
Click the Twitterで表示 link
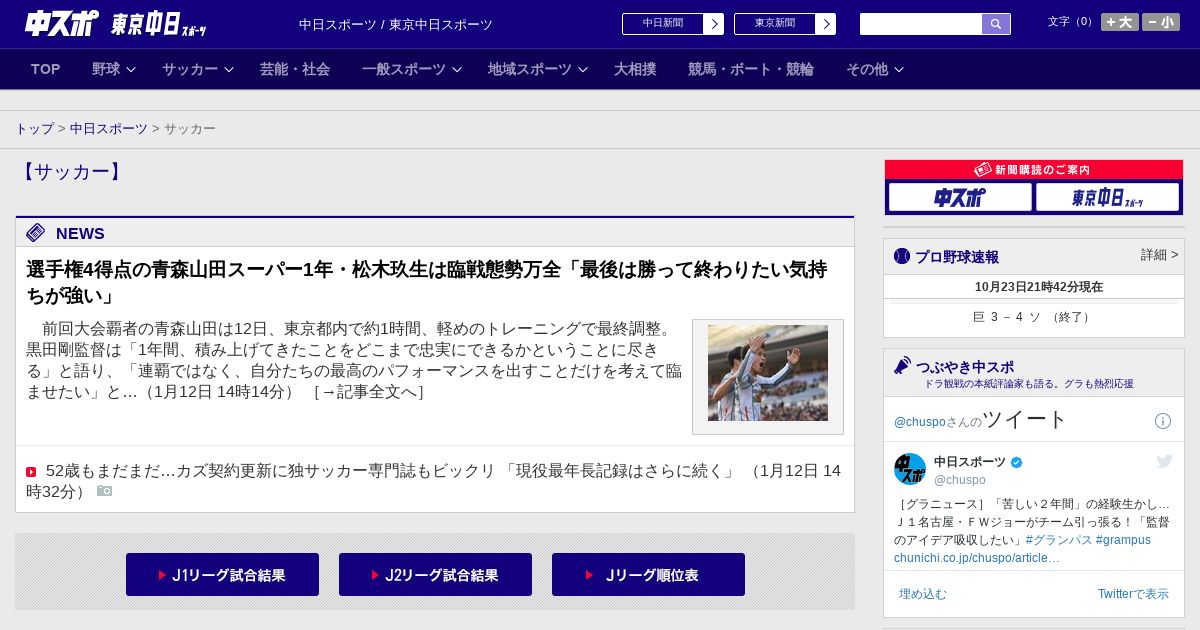coord(1133,594)
